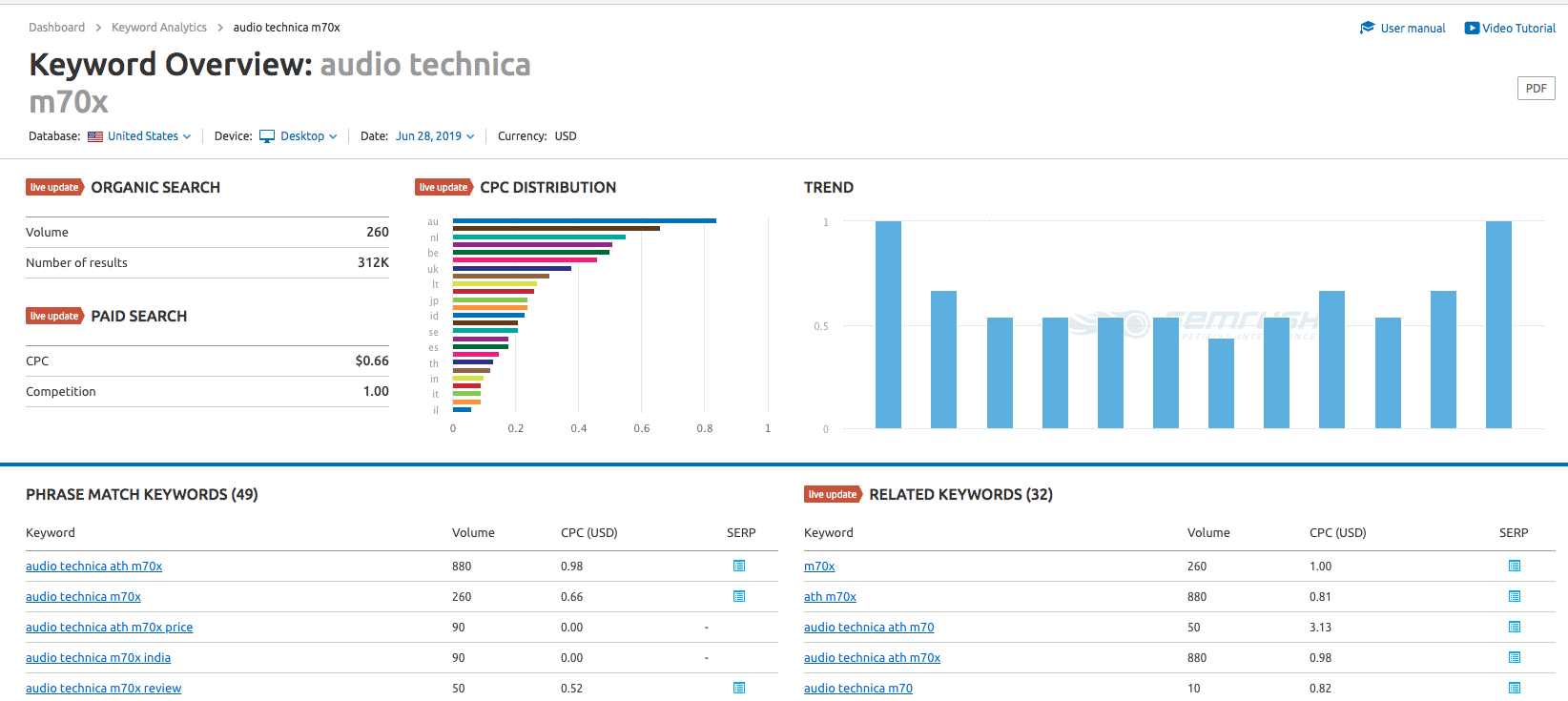The width and height of the screenshot is (1568, 701).
Task: Export report with the PDF button
Action: click(1536, 88)
